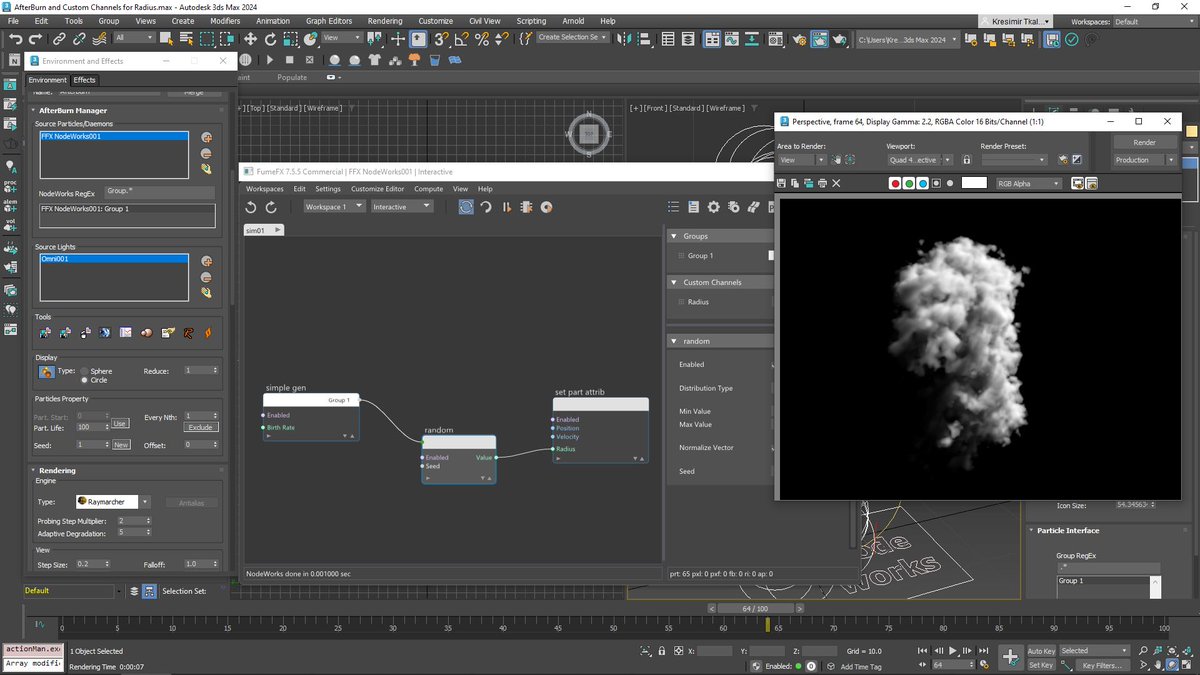Click the Select by Name icon
1200x675 pixels.
coord(185,38)
